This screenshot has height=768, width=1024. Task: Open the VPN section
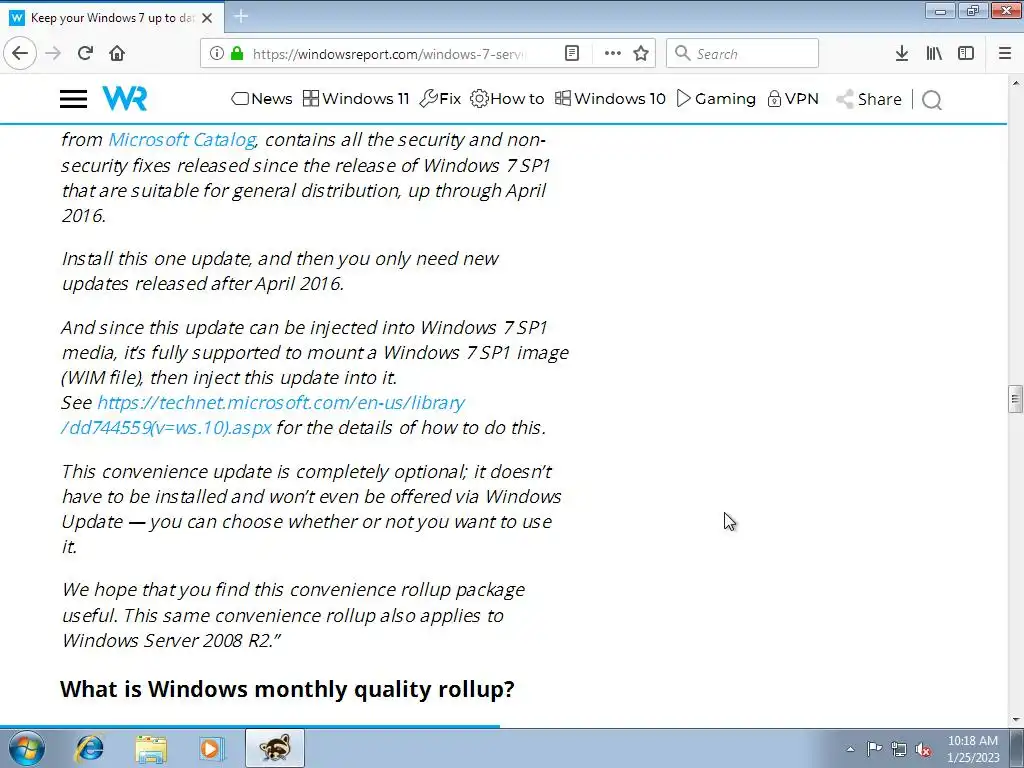(x=793, y=99)
